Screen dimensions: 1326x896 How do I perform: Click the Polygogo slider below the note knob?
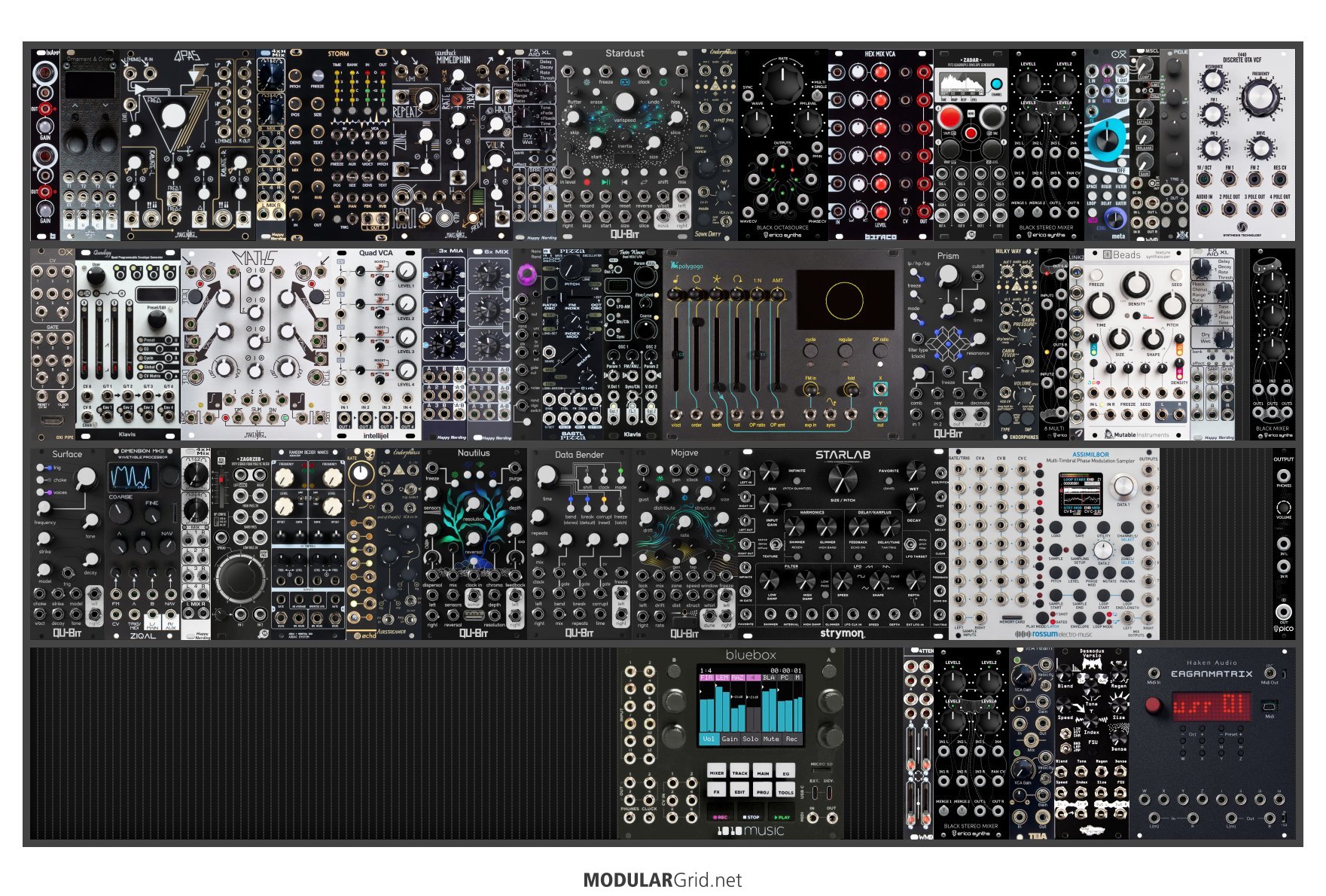coord(676,355)
